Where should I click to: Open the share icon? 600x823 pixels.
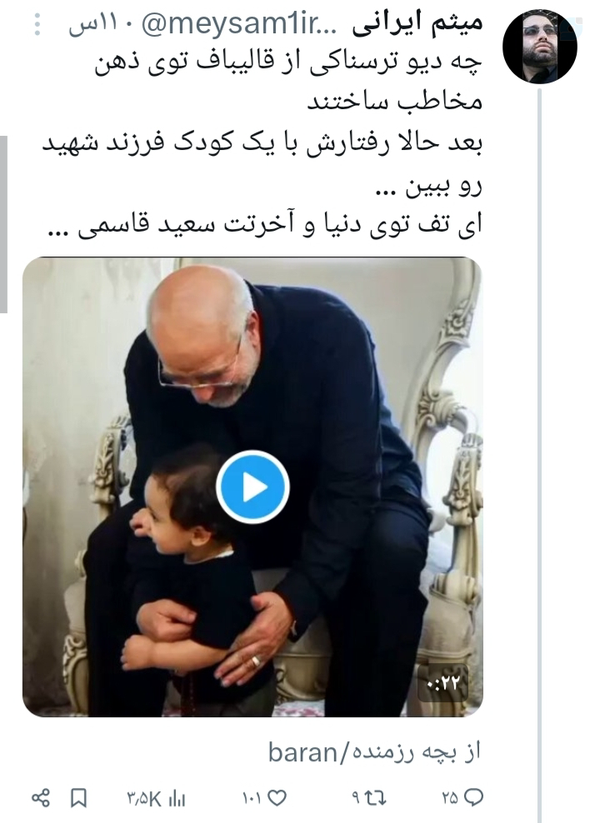click(x=41, y=798)
